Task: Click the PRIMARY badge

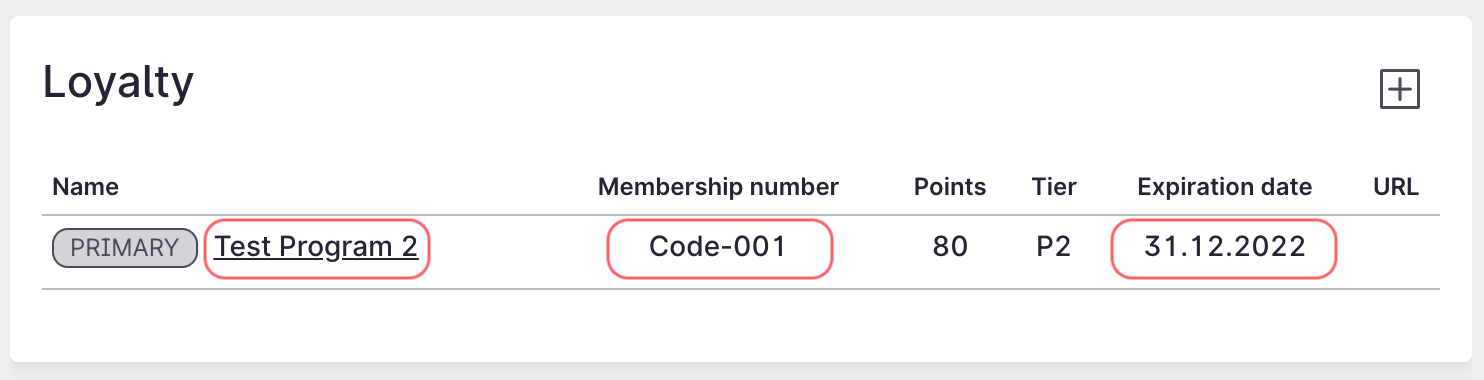Action: tap(125, 248)
